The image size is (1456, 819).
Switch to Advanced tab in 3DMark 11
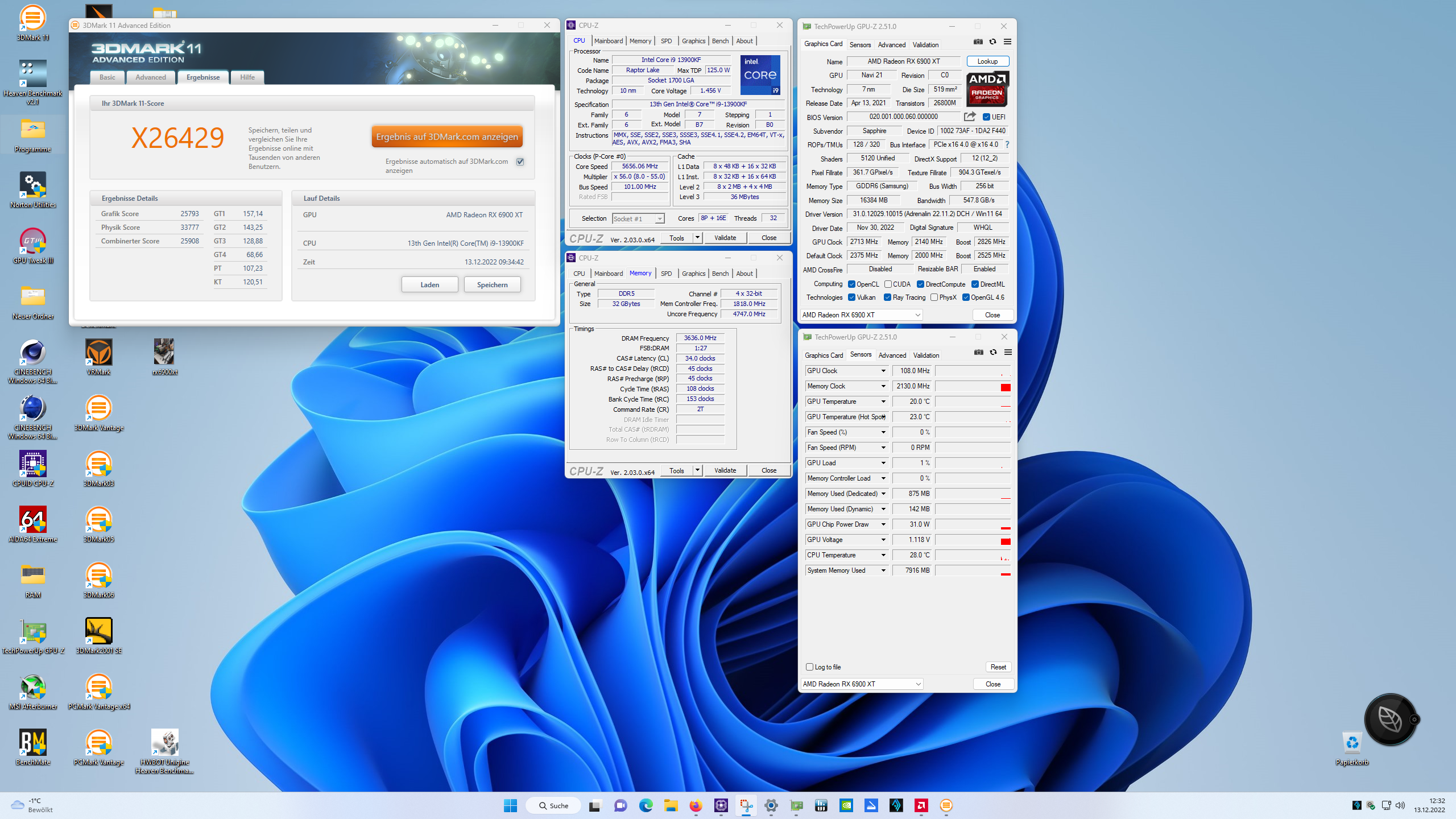pos(151,77)
